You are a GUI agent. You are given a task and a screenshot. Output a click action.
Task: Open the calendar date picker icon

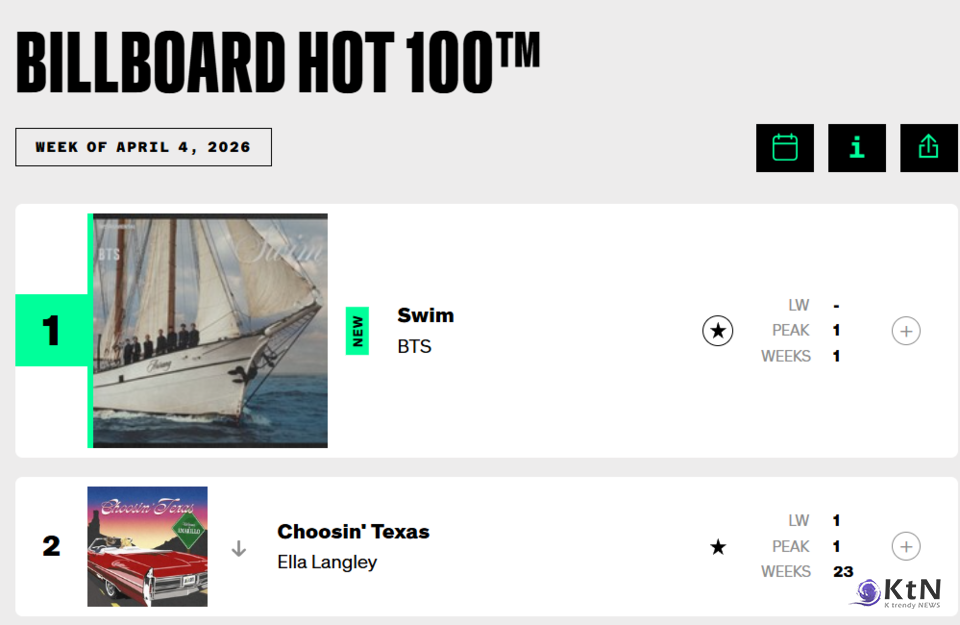pyautogui.click(x=785, y=148)
